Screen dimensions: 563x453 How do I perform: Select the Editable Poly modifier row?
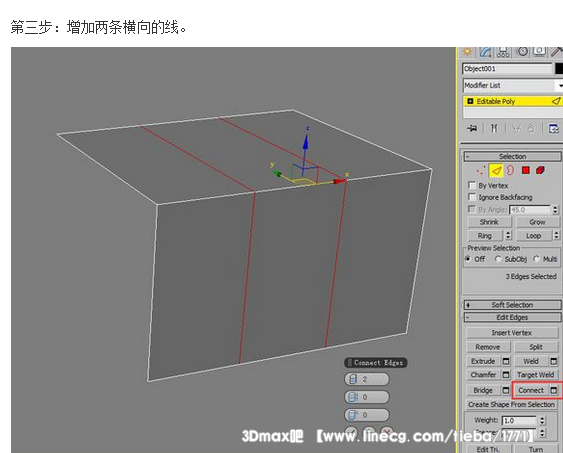512,102
